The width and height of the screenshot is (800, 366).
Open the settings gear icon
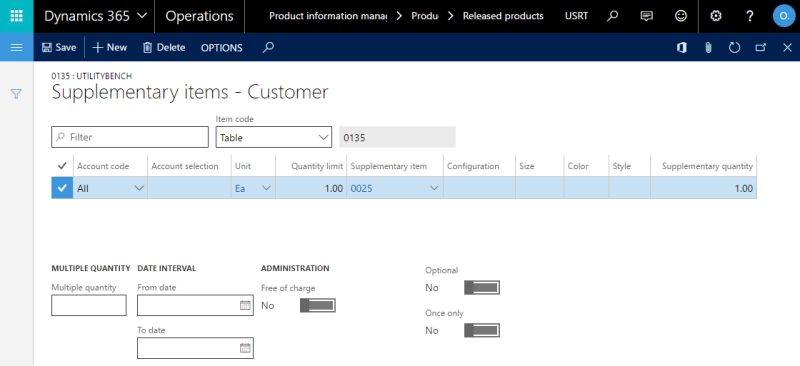pos(716,16)
